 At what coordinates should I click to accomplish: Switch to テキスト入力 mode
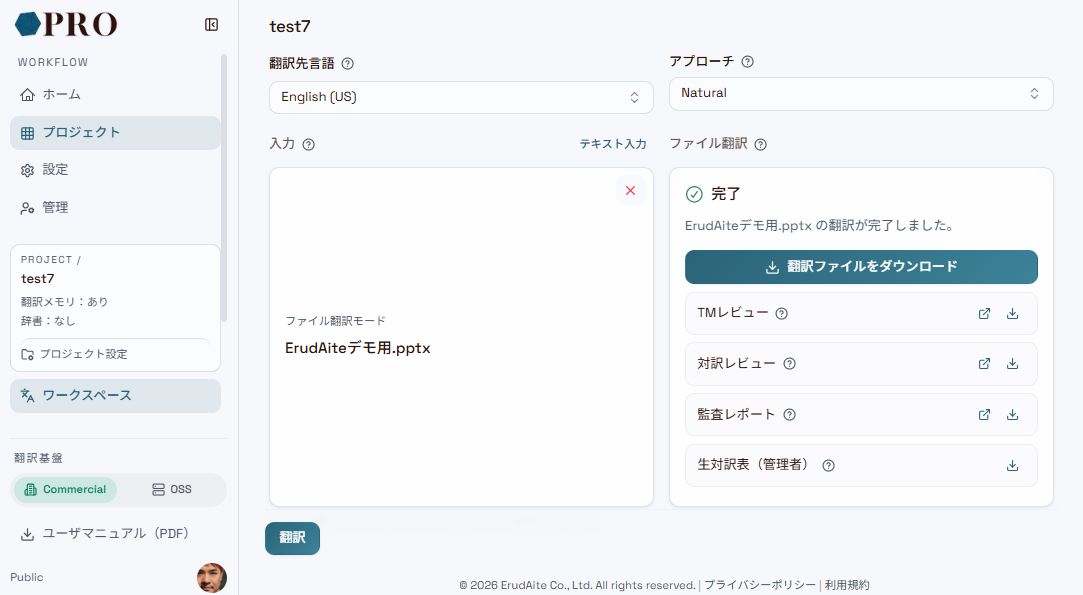(613, 144)
